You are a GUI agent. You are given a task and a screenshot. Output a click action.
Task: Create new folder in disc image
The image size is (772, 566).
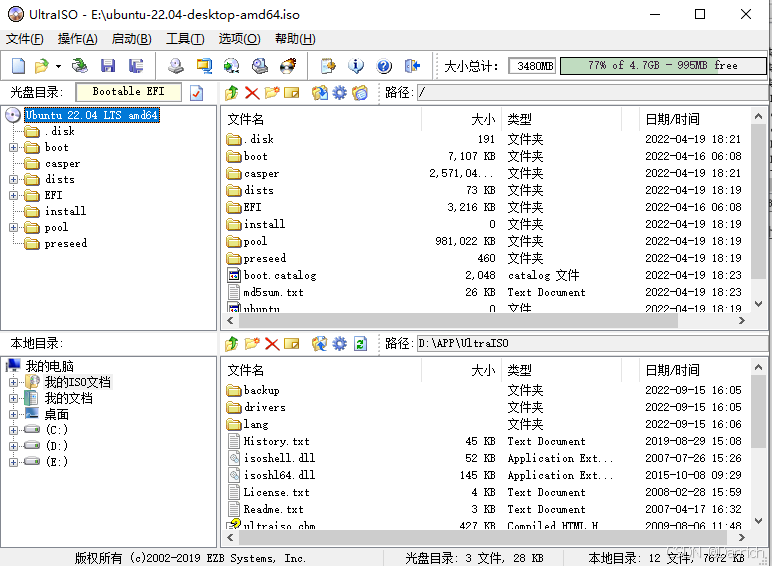coord(272,93)
